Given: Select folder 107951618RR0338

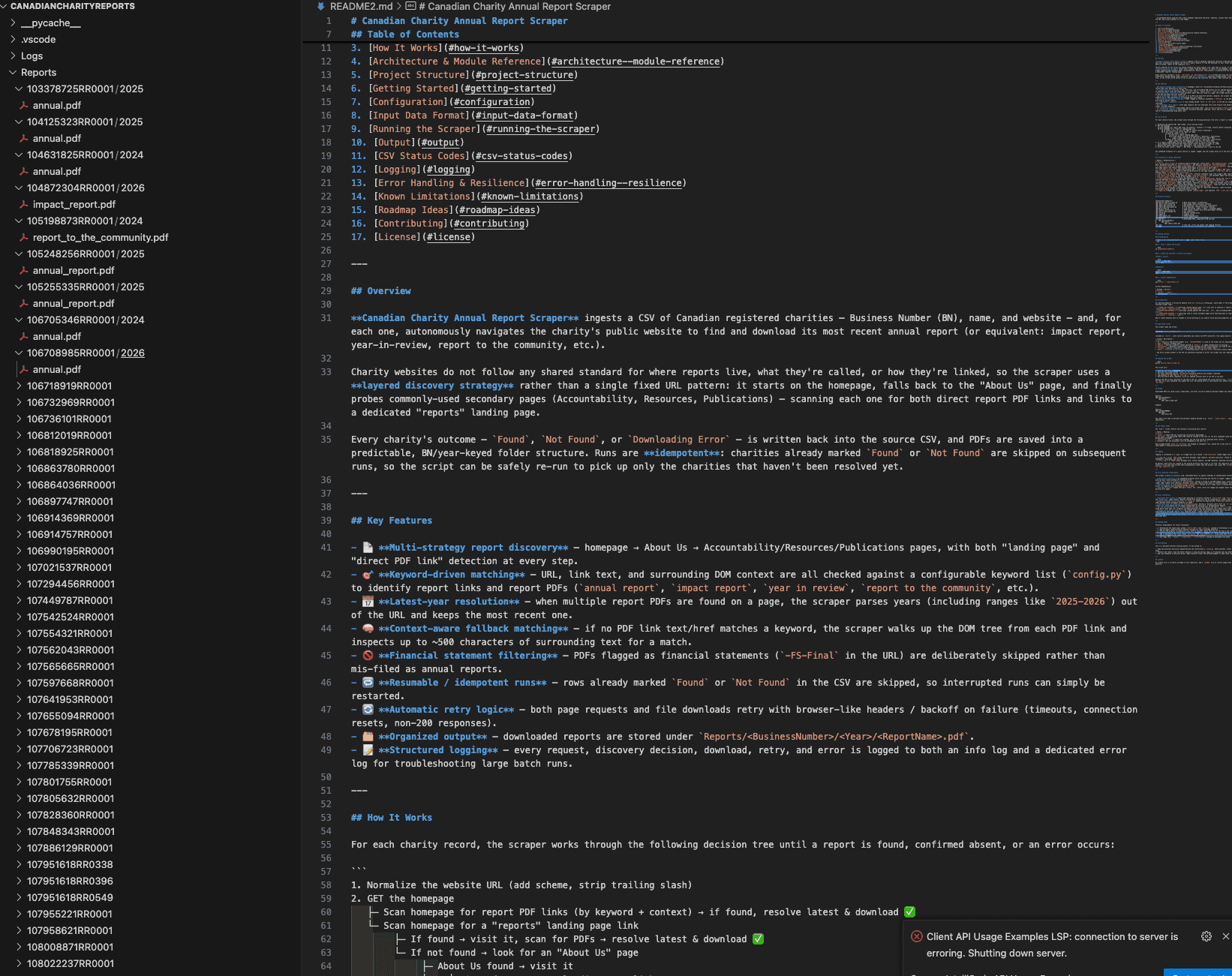Looking at the screenshot, I should click(70, 865).
